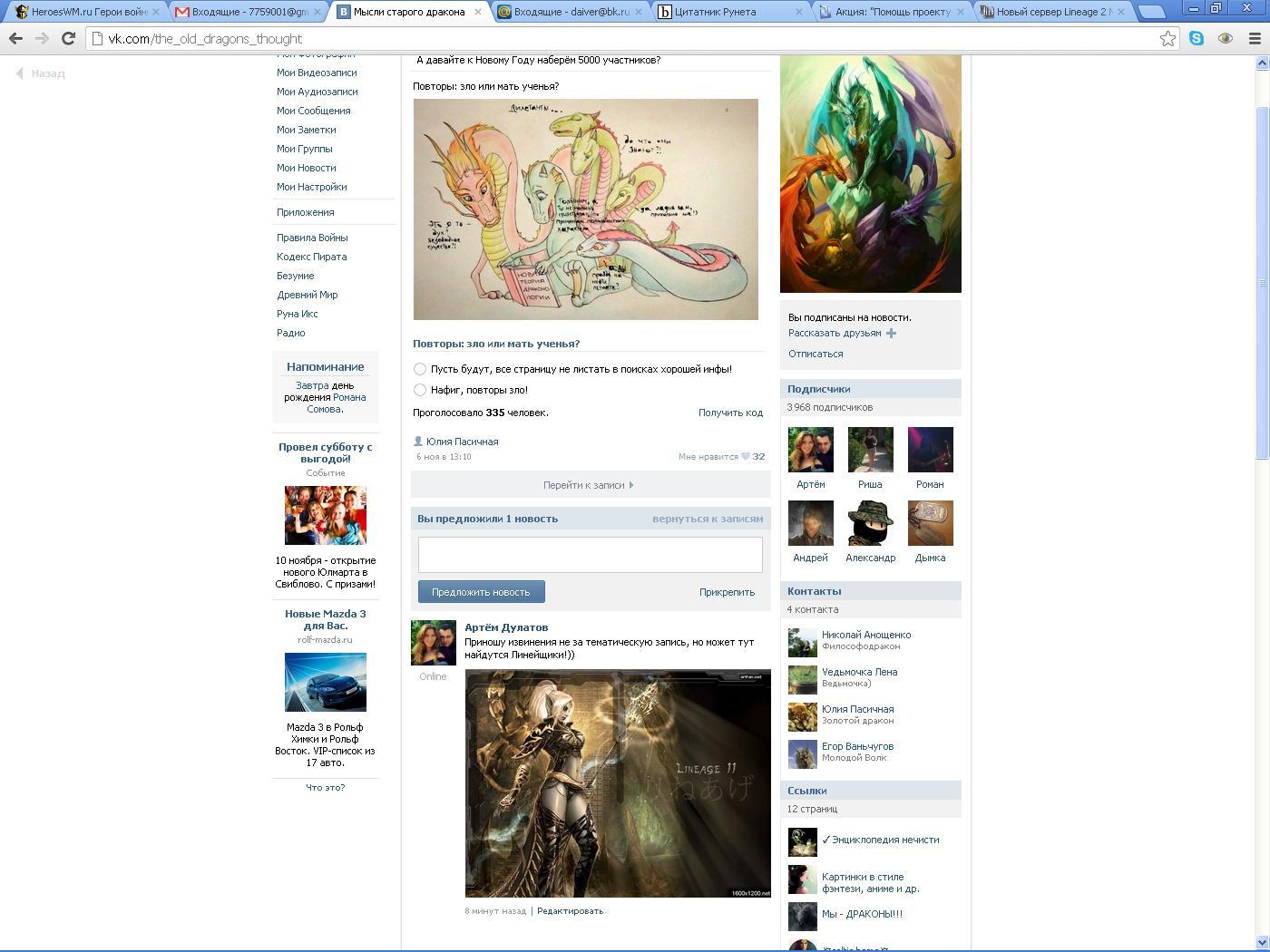Viewport: 1270px width, 952px height.
Task: Open Радио link in sidebar
Action: [x=290, y=333]
